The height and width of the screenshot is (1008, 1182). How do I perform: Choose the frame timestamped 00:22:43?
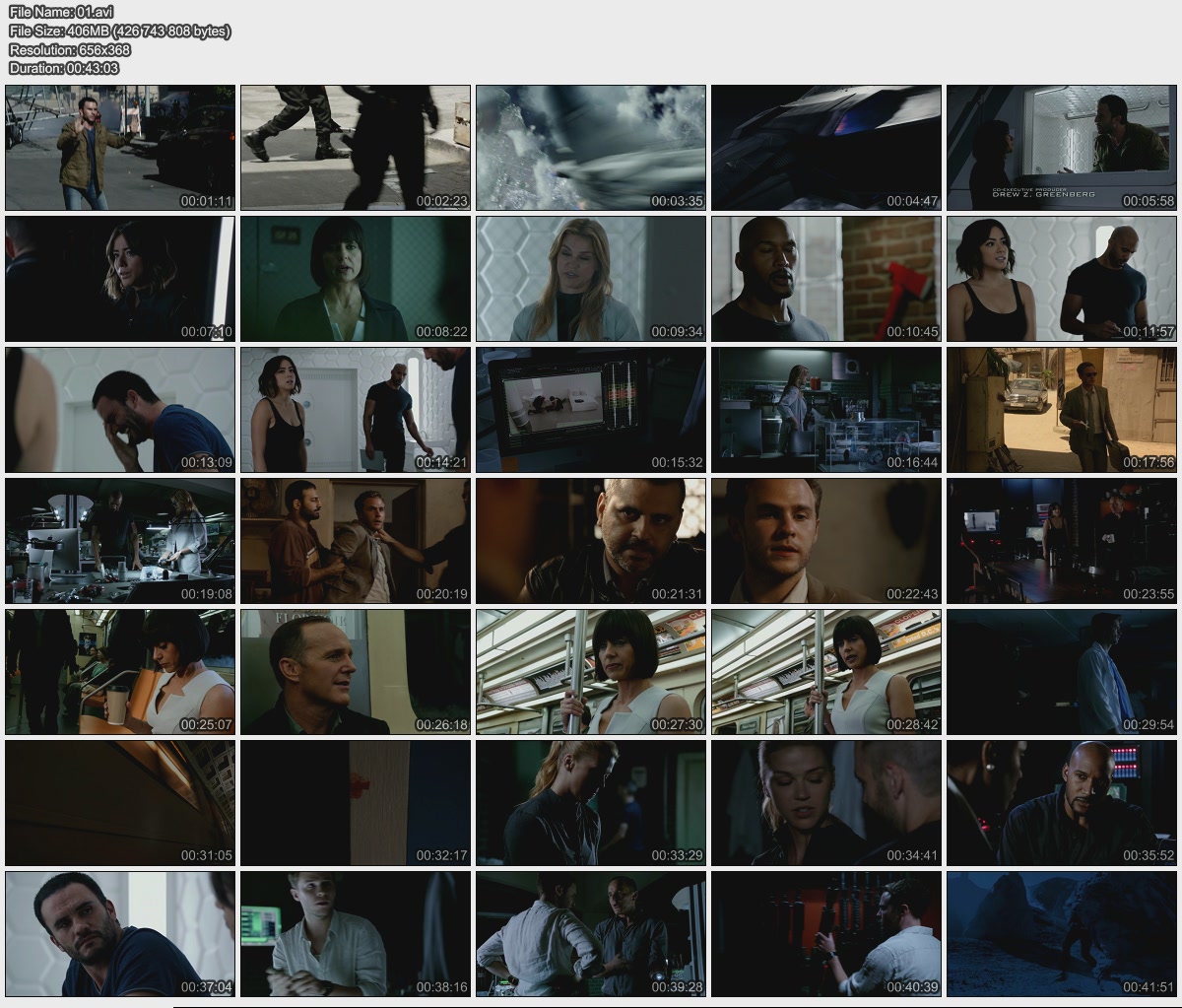point(826,541)
